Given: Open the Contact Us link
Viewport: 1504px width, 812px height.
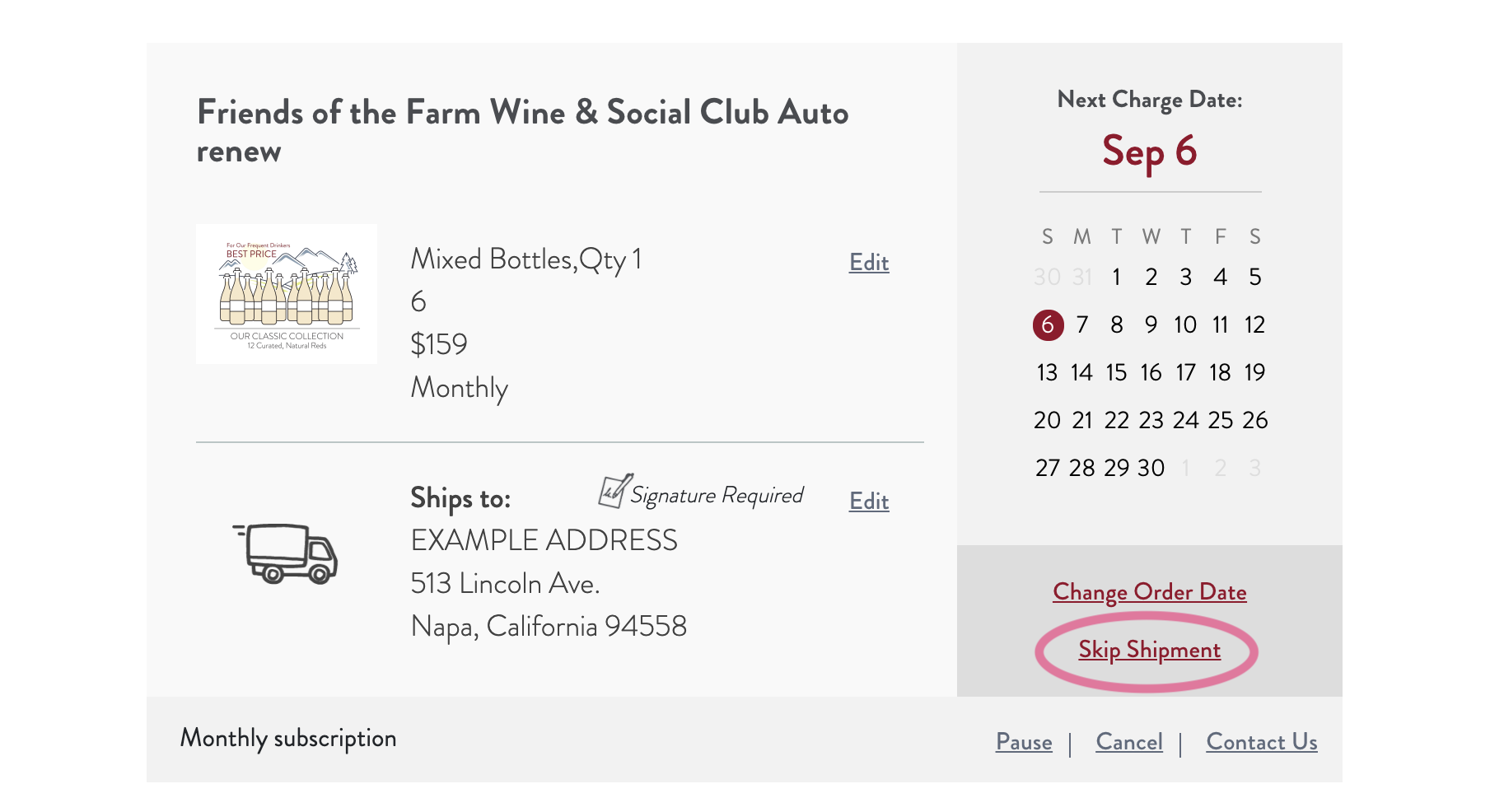Looking at the screenshot, I should [x=1261, y=742].
